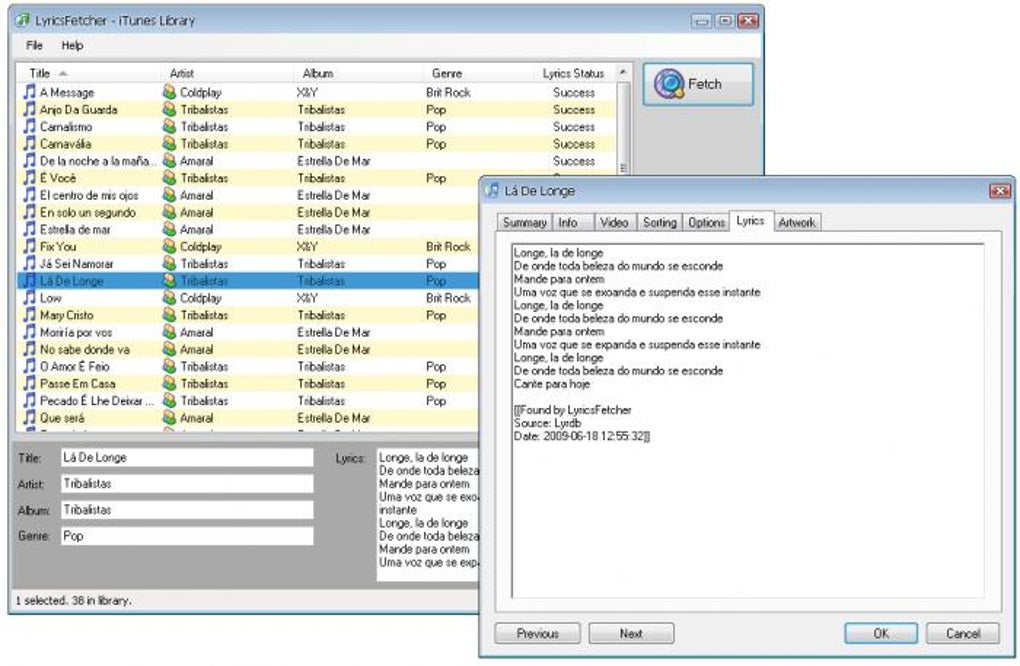Click the music note icon beside En solo un segundo

point(29,212)
